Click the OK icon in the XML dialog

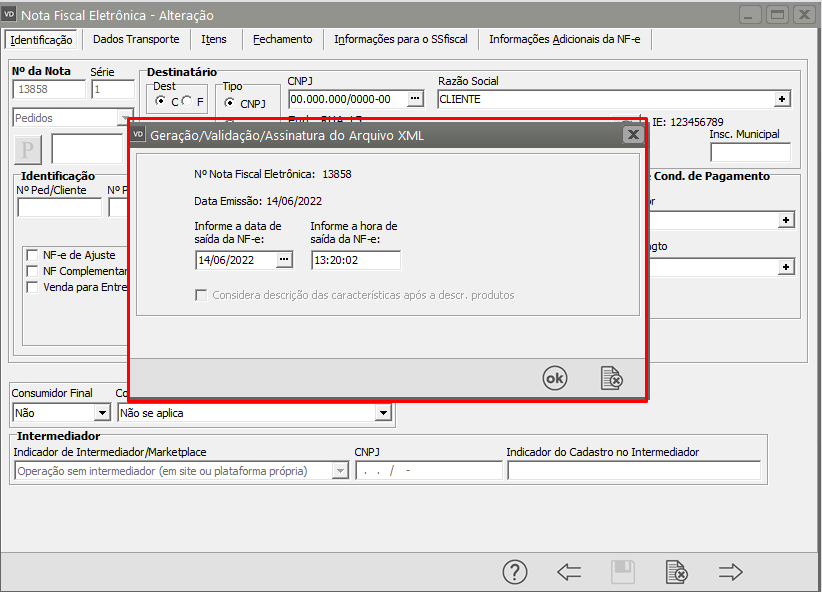pyautogui.click(x=554, y=378)
